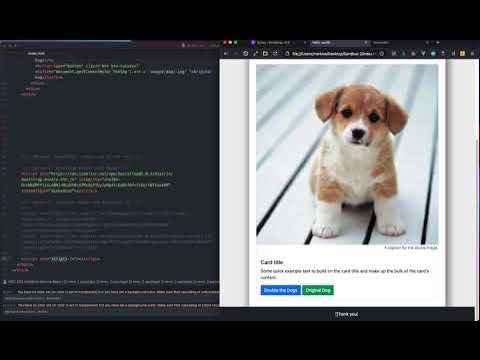Click the green 'Original Dog' button
Screen dimensions: 480x360
pyautogui.click(x=318, y=290)
